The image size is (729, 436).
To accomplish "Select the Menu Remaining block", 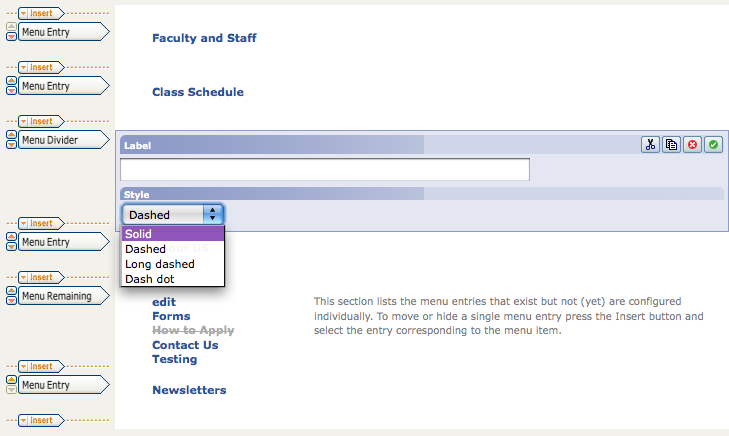I will point(63,296).
